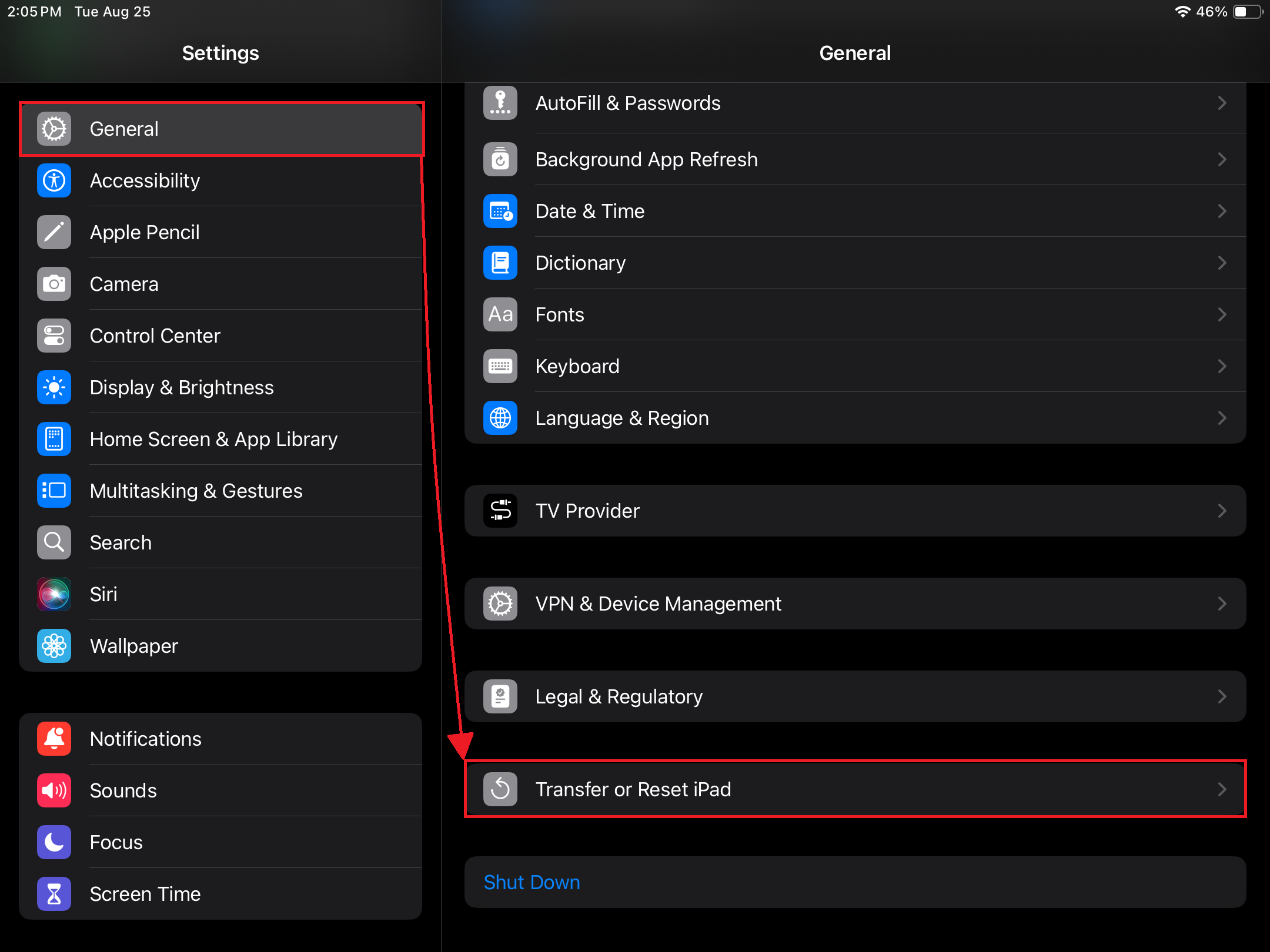1270x952 pixels.
Task: Open the Transfer or Reset iPad label
Action: (x=633, y=789)
